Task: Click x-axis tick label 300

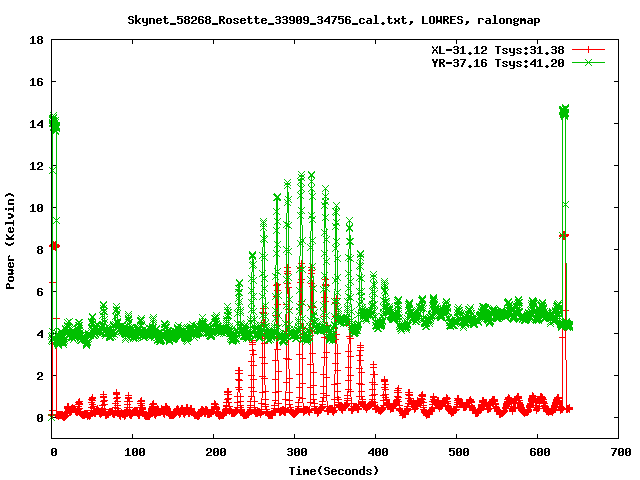Action: point(296,452)
